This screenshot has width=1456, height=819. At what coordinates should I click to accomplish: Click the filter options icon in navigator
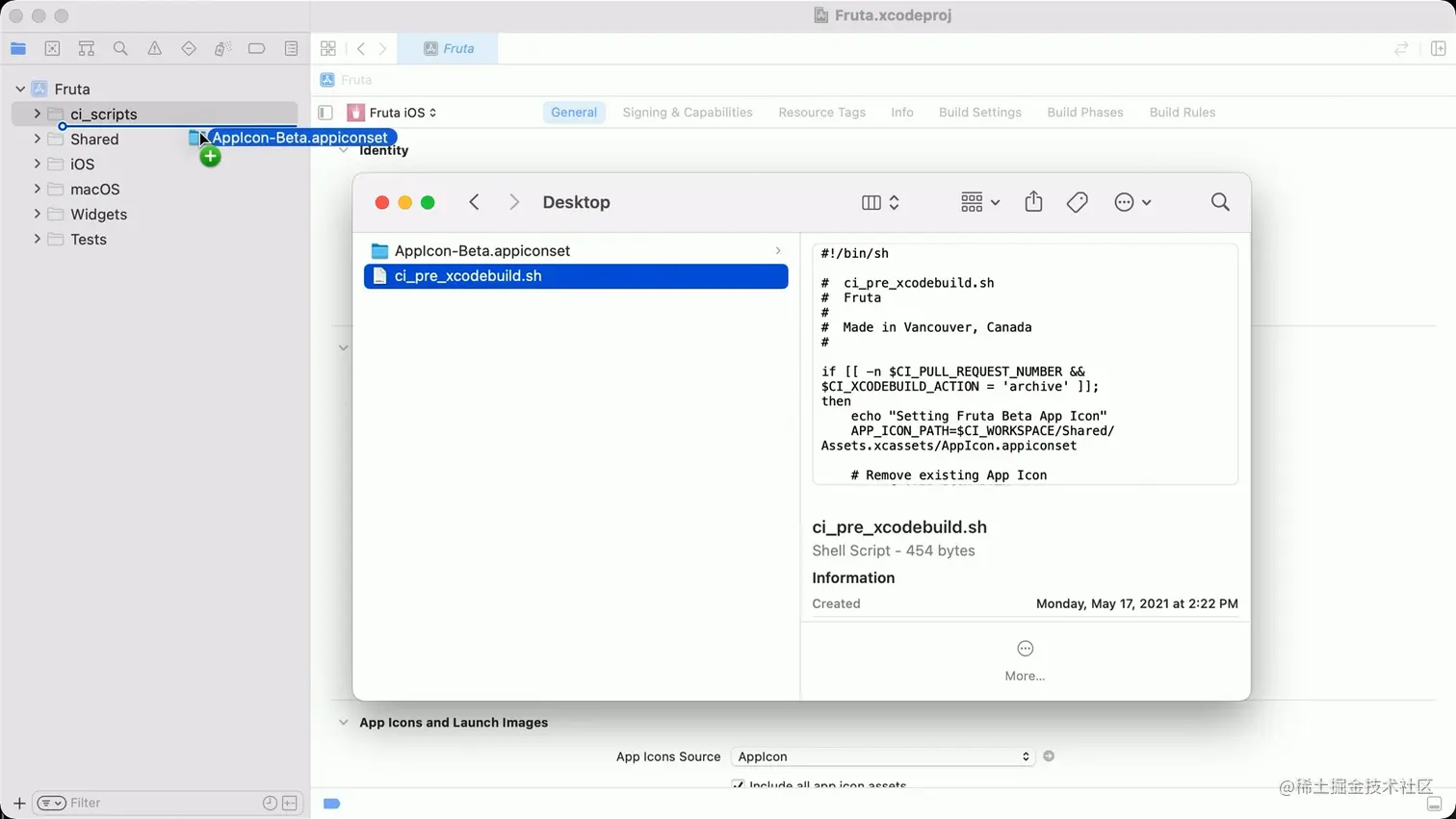click(51, 803)
